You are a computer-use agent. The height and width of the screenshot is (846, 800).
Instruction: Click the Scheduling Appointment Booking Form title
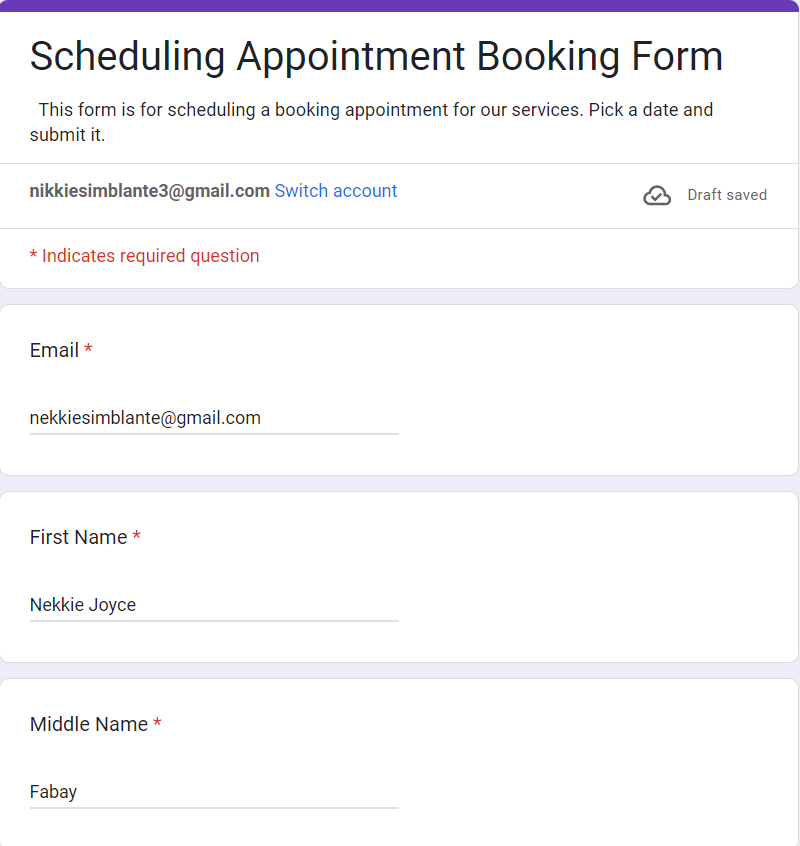coord(376,56)
